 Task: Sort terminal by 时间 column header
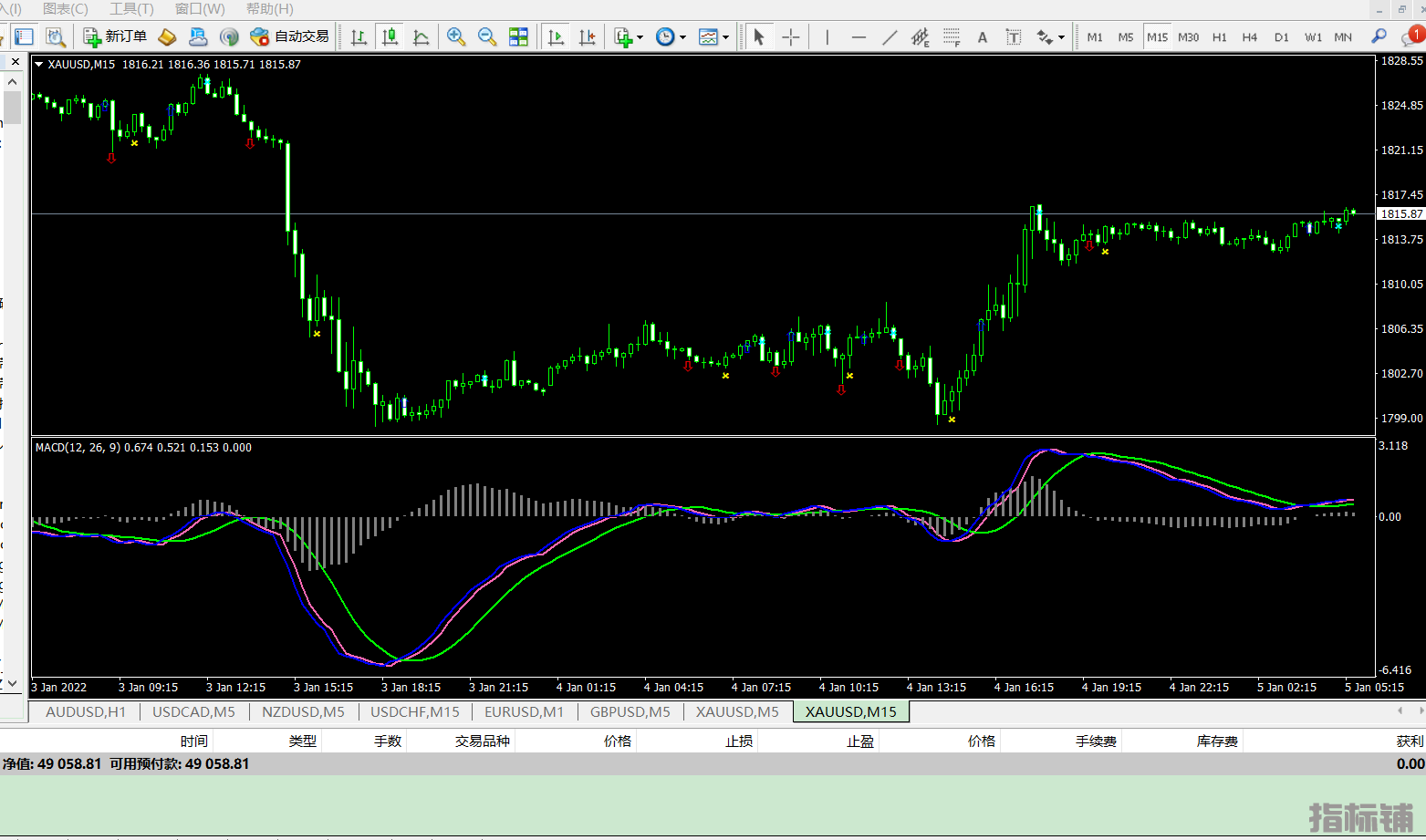[x=193, y=741]
